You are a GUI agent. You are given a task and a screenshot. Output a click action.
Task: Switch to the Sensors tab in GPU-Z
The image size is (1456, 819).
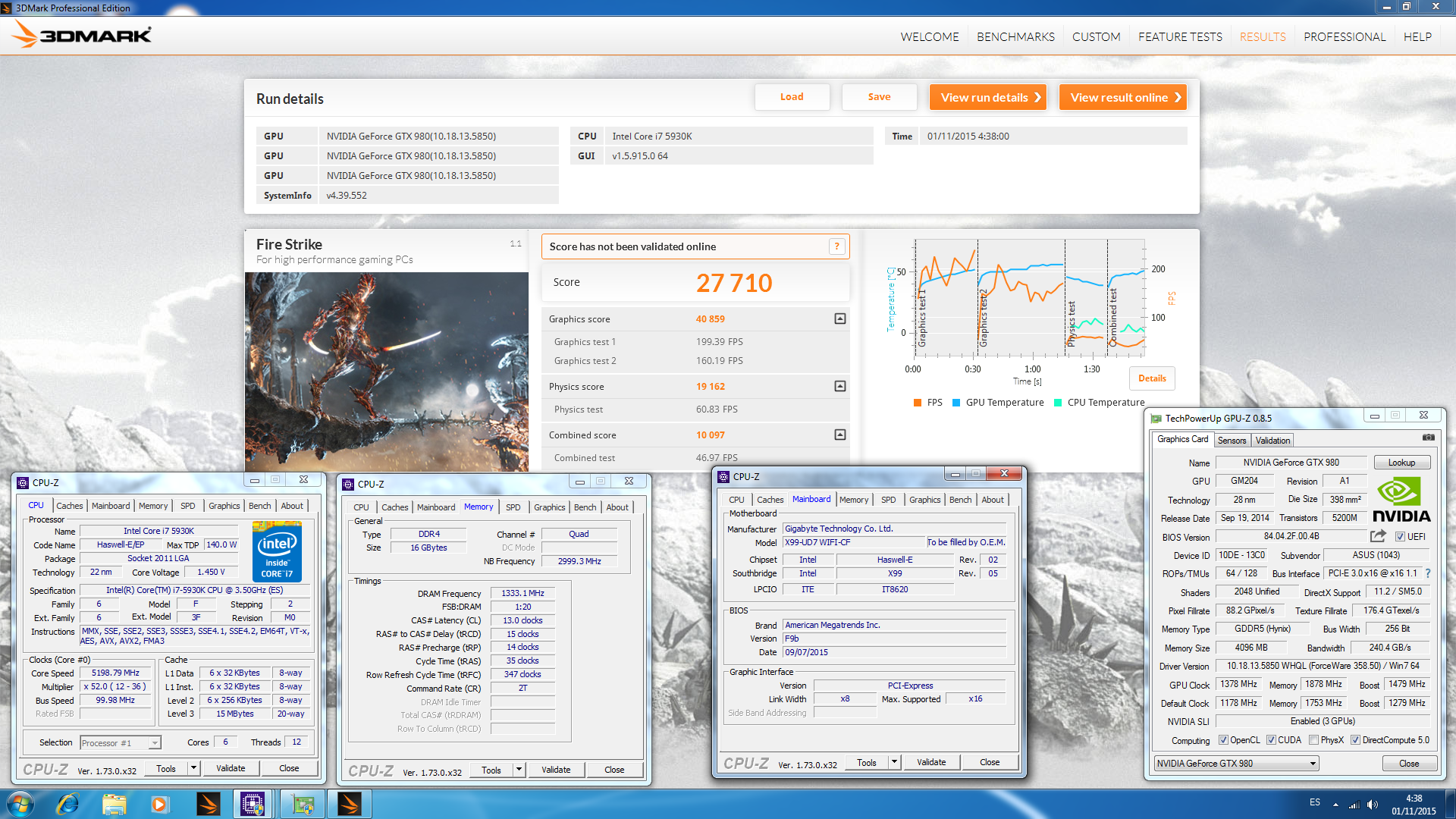[1232, 441]
